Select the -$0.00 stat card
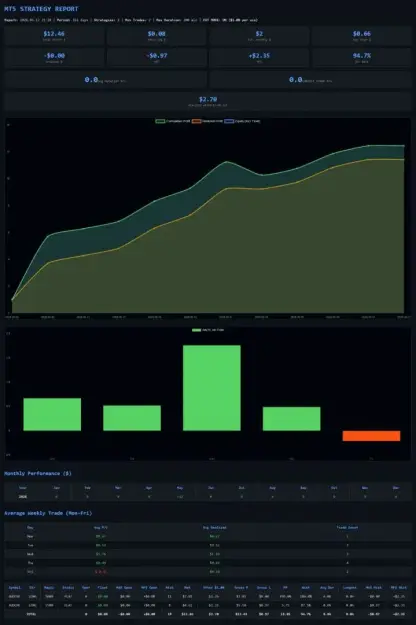The height and width of the screenshot is (625, 416). (x=54, y=58)
